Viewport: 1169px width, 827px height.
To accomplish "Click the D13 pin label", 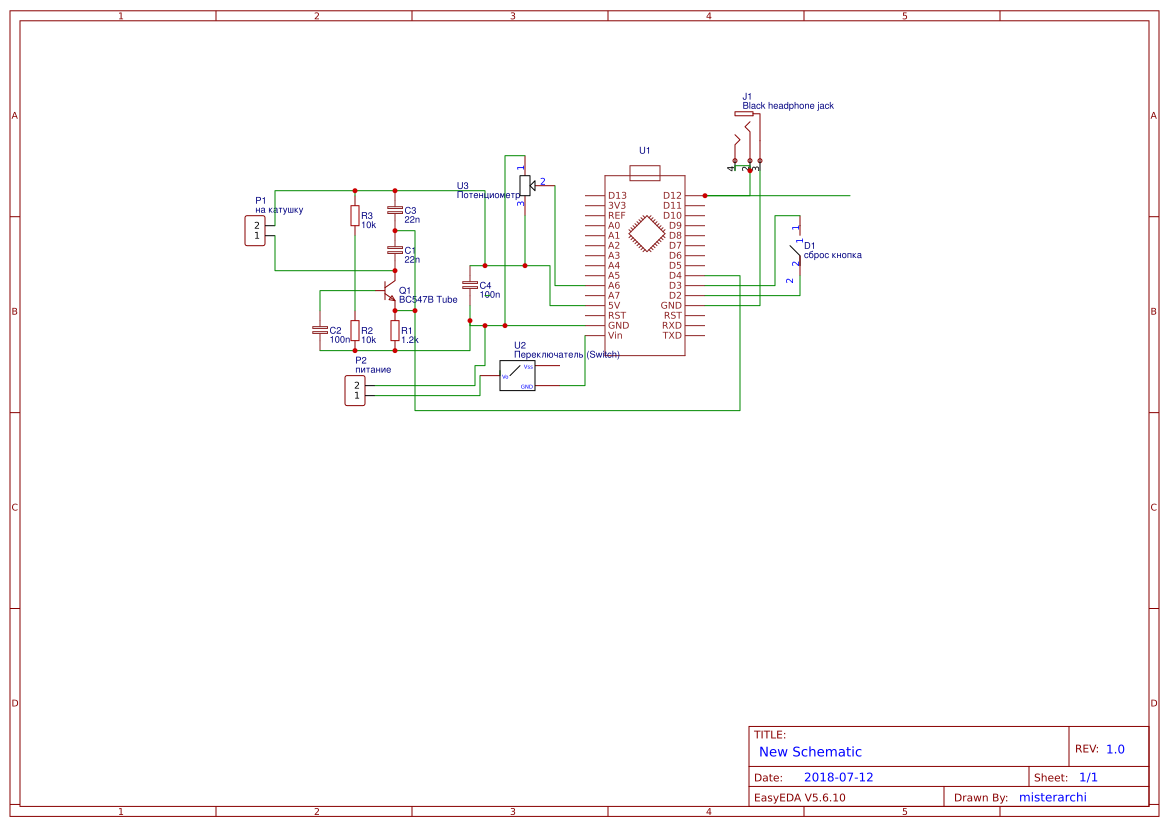I will coord(617,196).
